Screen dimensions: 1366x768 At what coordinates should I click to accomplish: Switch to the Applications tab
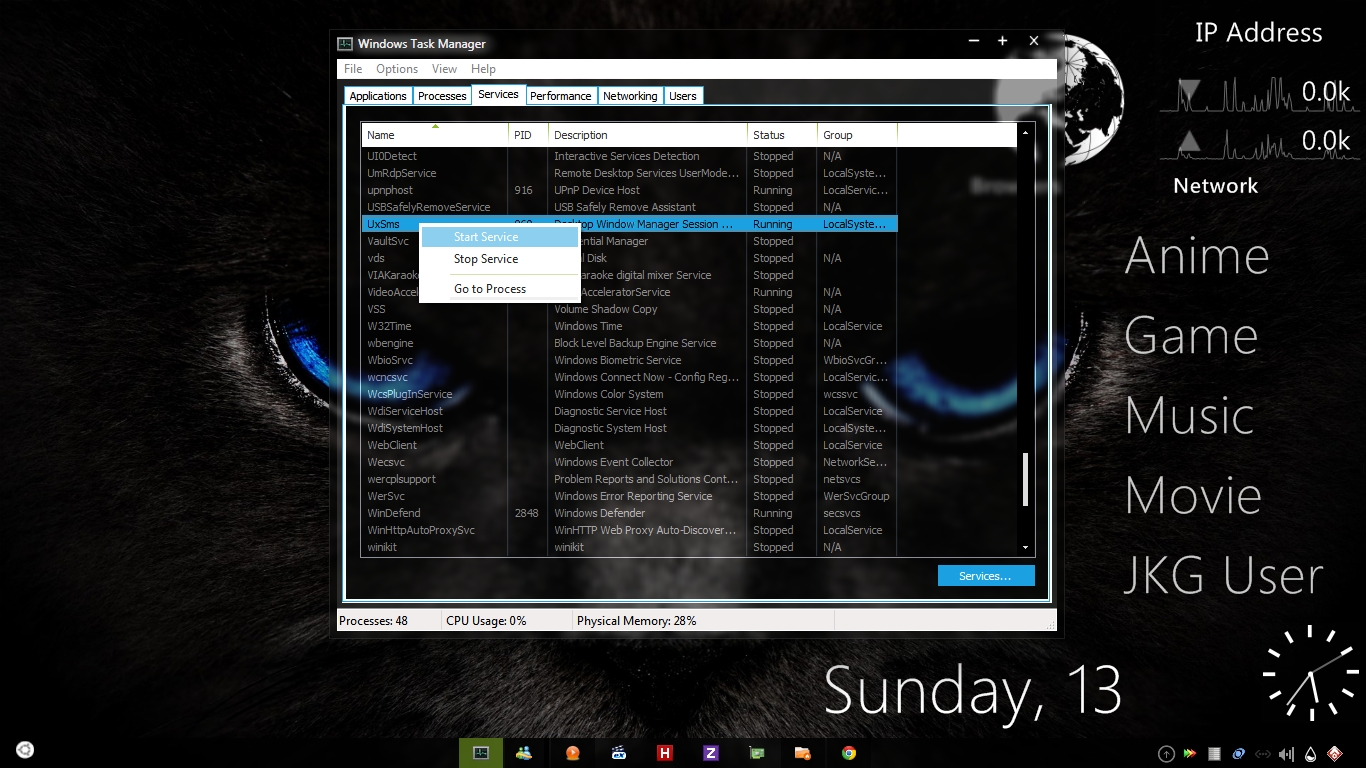coord(378,96)
